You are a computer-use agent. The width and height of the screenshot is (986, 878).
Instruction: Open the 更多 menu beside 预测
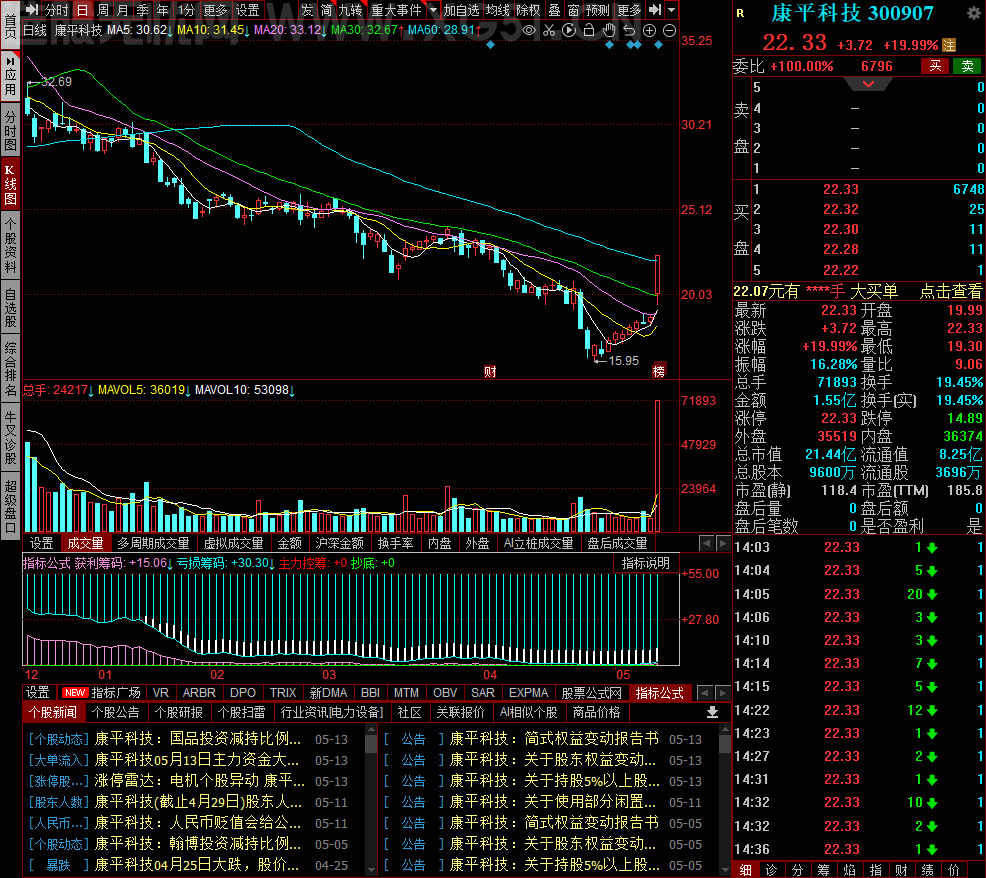coord(629,10)
